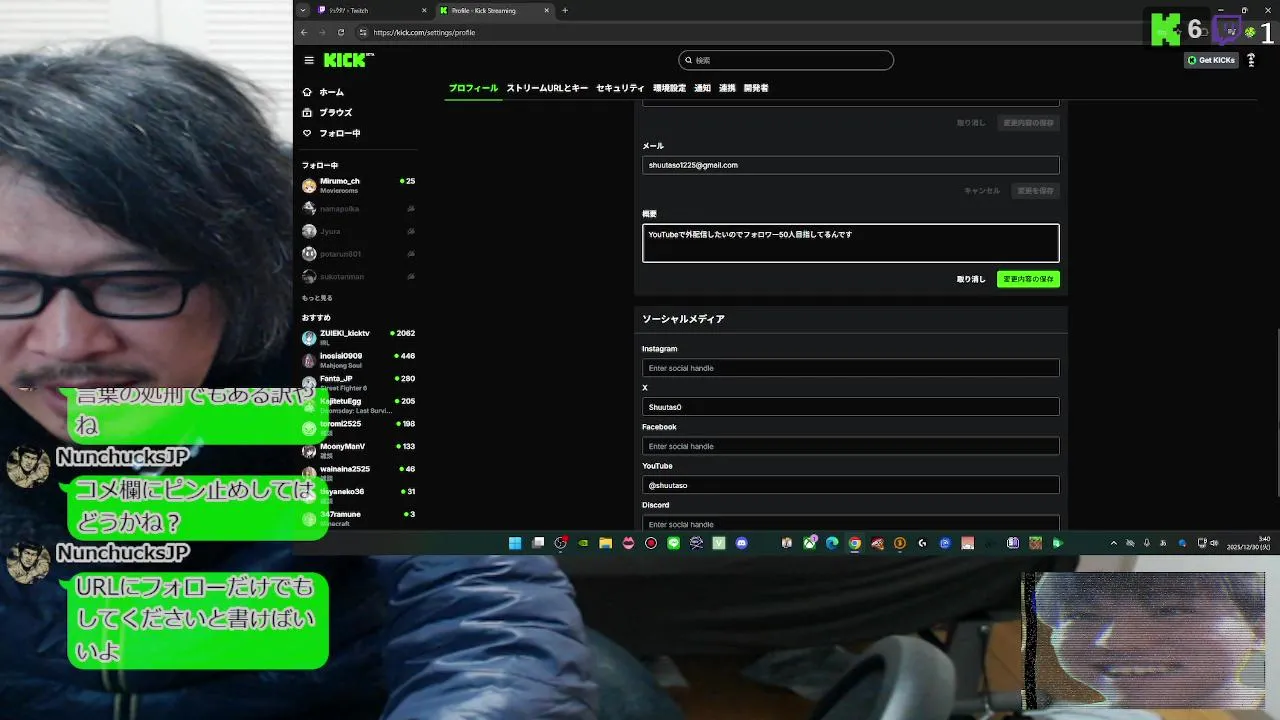
Task: Click 取り消し under the bio field
Action: (x=971, y=279)
